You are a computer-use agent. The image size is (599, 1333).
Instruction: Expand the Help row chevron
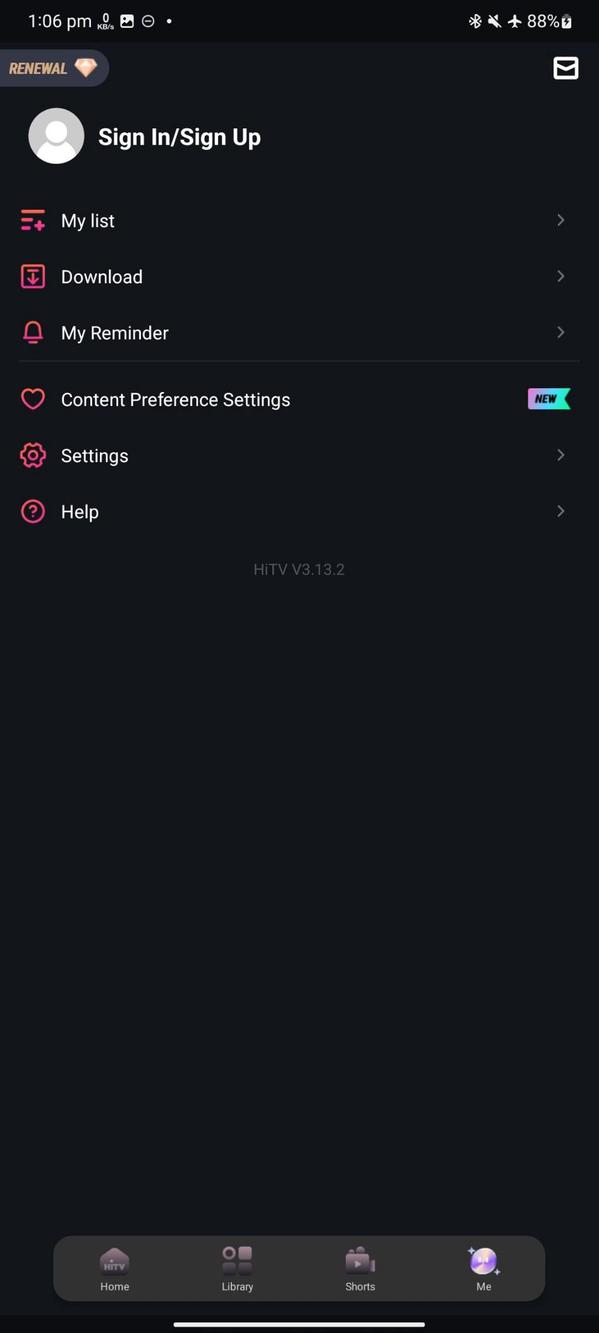[x=560, y=511]
